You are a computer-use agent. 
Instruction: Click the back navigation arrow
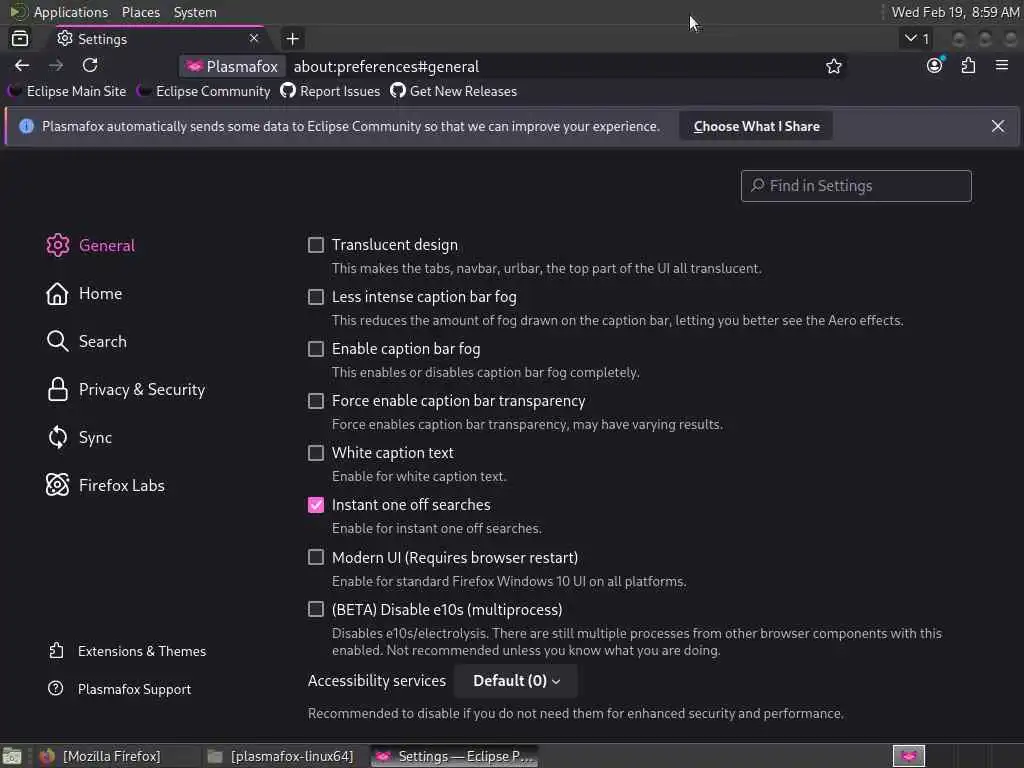click(x=22, y=66)
